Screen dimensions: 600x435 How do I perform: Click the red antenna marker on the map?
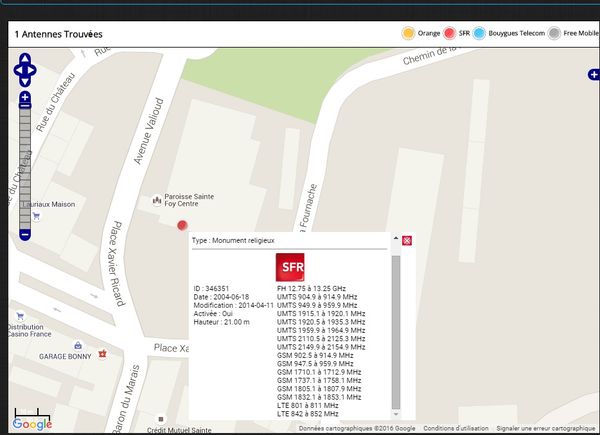(182, 226)
